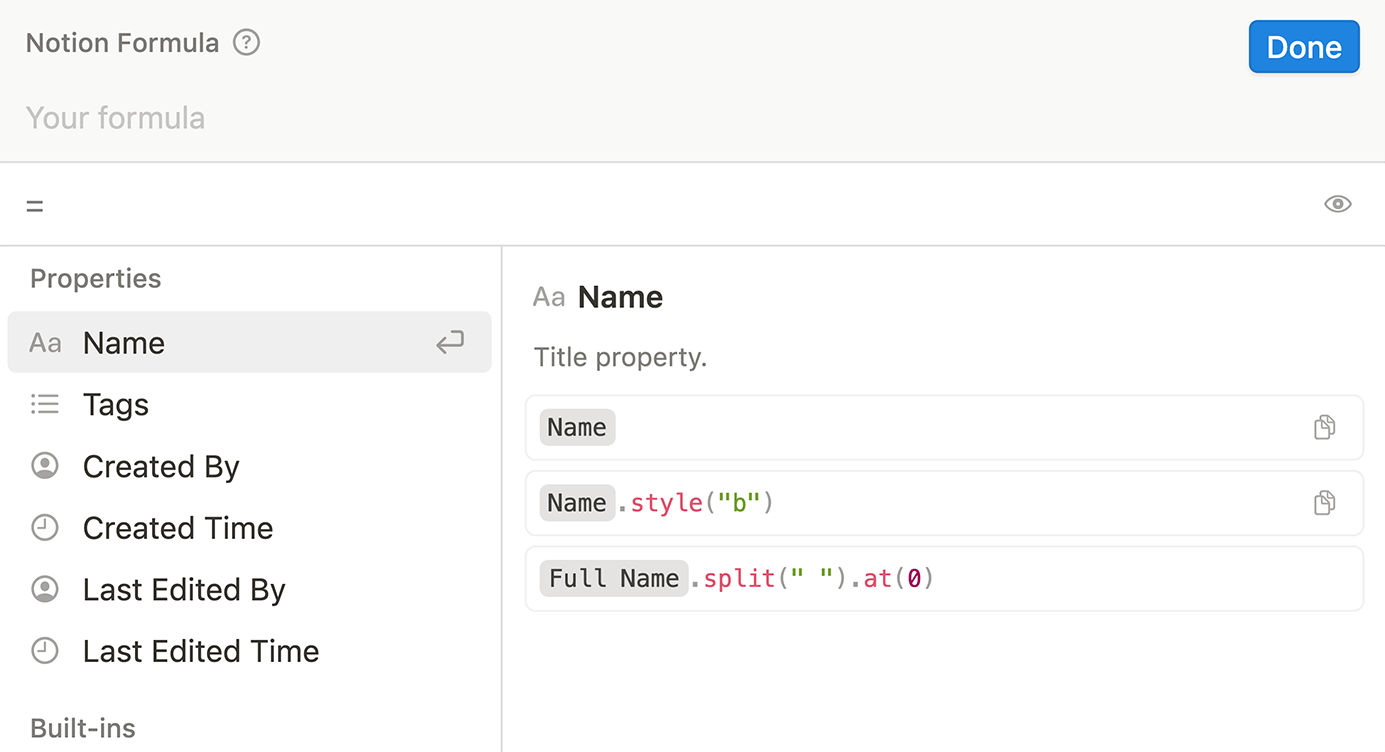Select the Created By property
The width and height of the screenshot is (1385, 752).
click(x=249, y=466)
